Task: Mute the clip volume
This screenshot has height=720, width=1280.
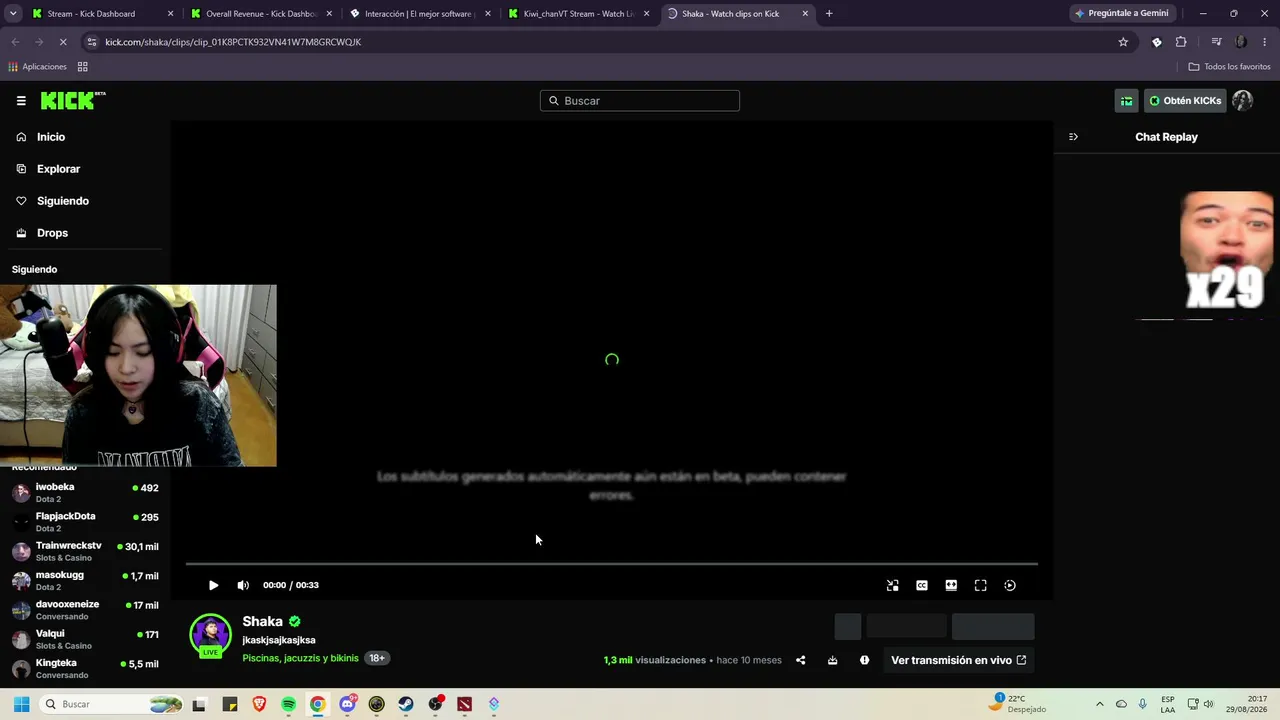Action: click(x=243, y=585)
